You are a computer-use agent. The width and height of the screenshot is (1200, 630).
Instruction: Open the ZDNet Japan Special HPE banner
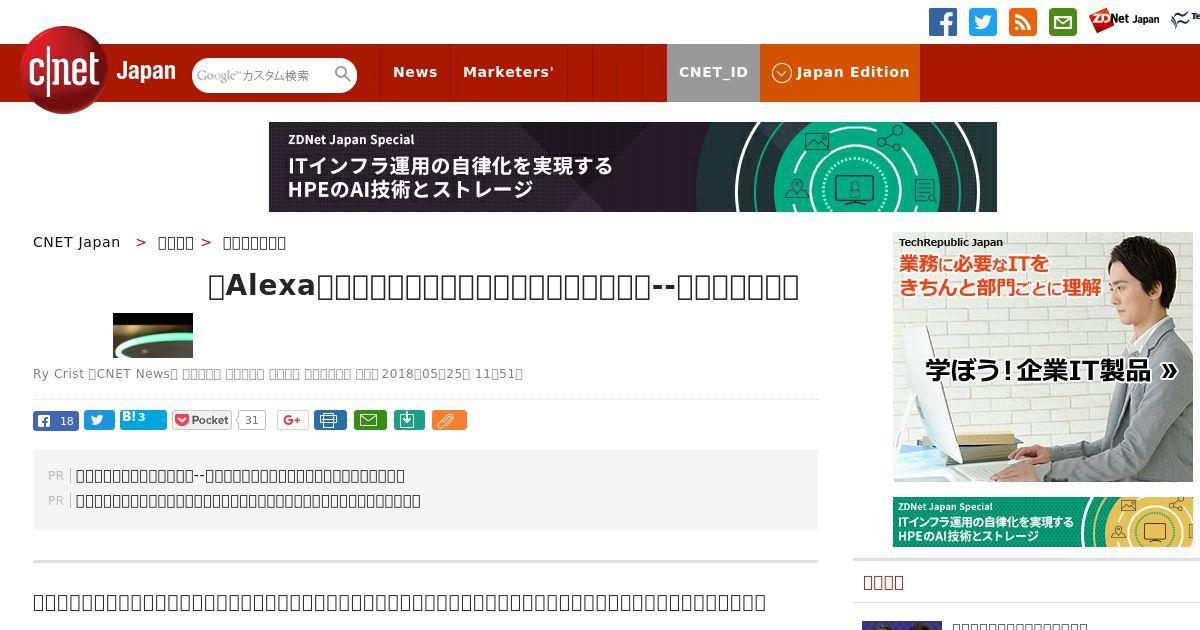pyautogui.click(x=632, y=167)
